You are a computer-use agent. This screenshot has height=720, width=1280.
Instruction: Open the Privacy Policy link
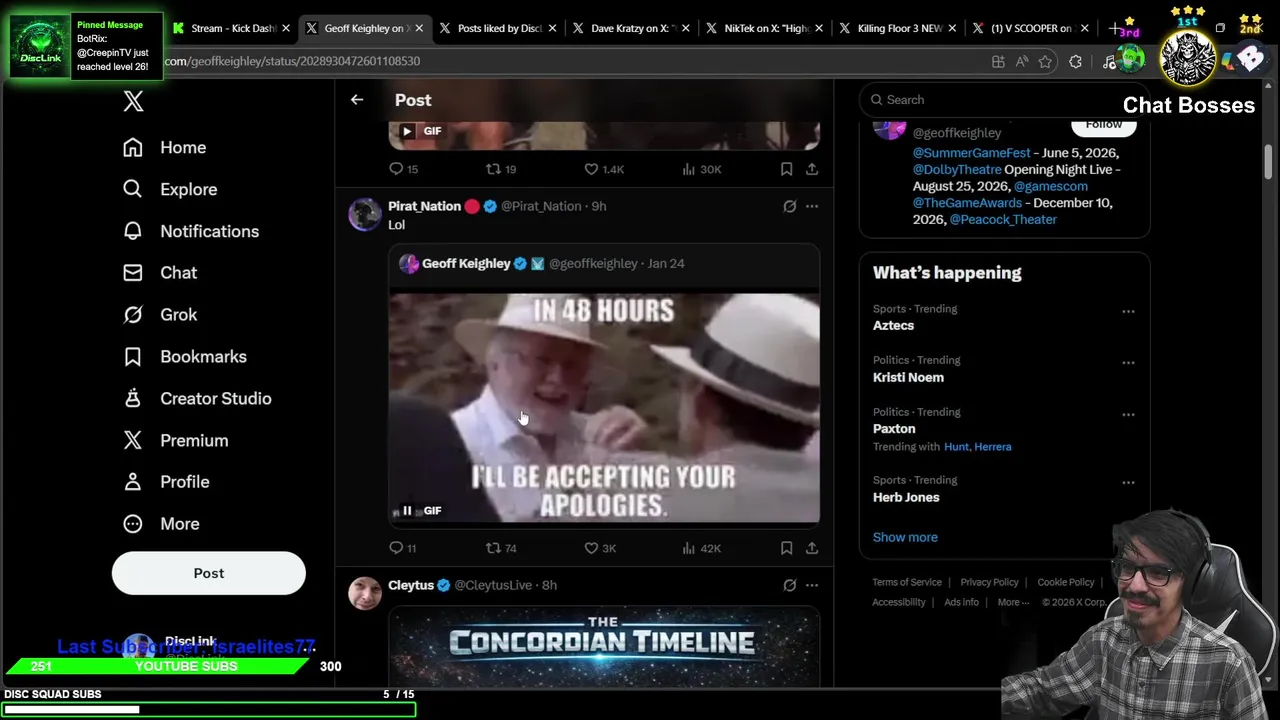click(989, 582)
